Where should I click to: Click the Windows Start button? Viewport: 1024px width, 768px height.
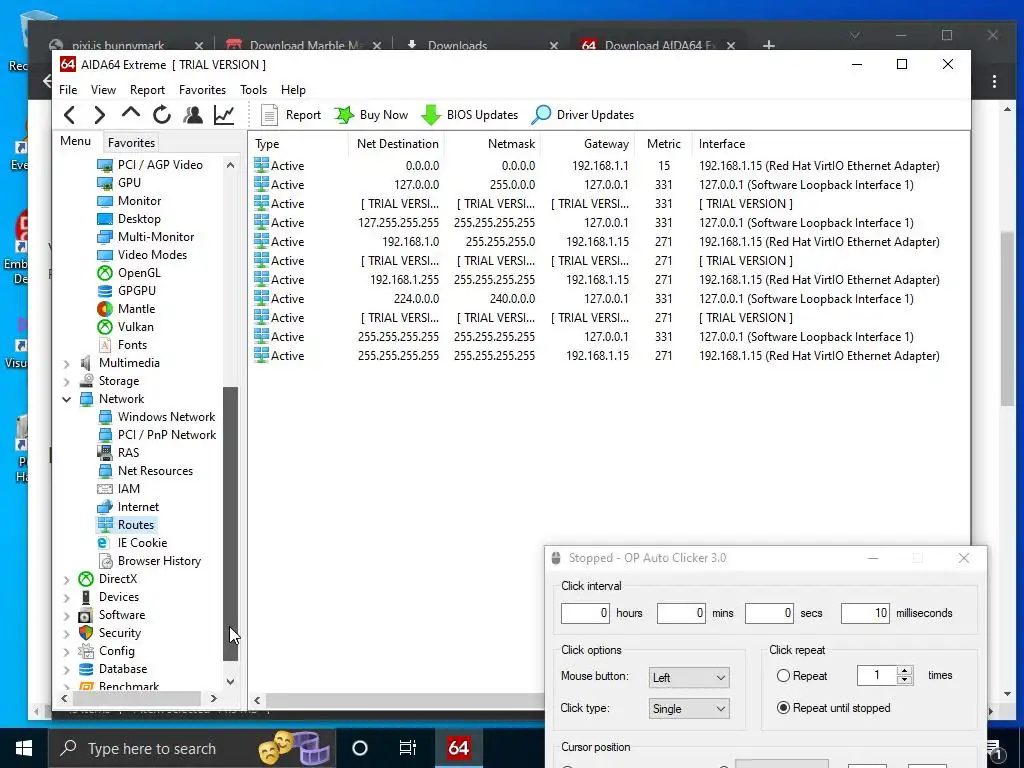(24, 748)
